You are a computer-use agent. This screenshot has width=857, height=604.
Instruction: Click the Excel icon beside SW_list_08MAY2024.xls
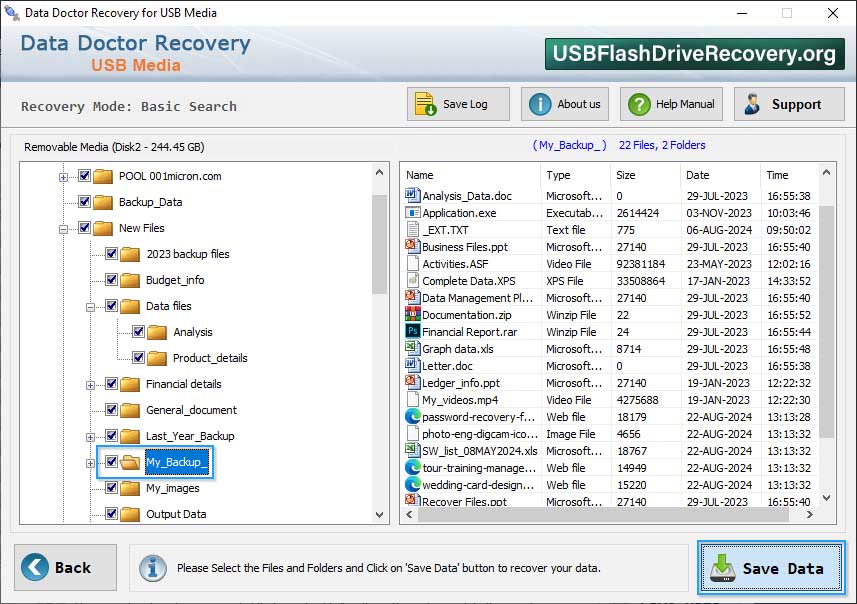coord(412,450)
